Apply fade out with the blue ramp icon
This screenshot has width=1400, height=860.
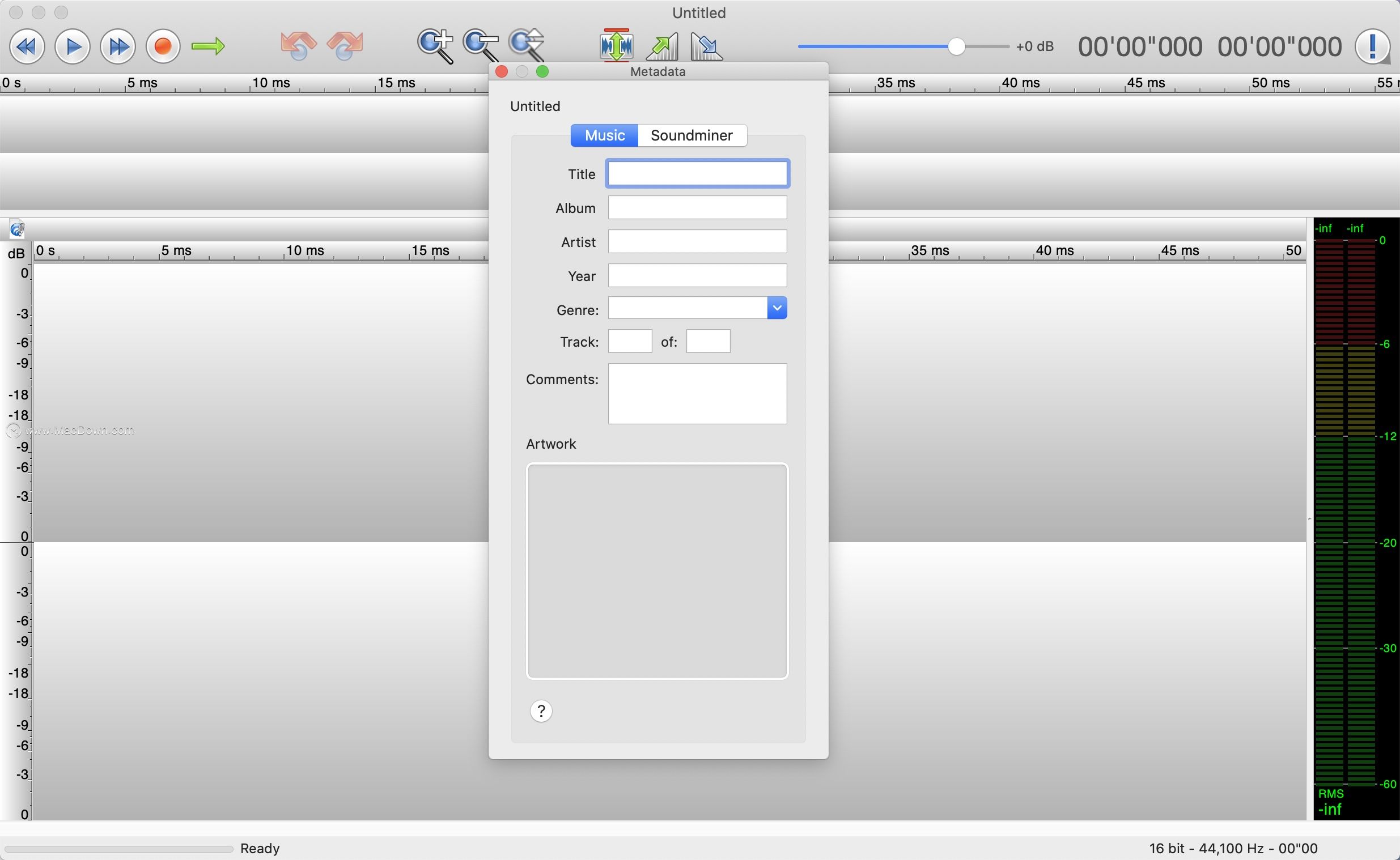pyautogui.click(x=707, y=46)
